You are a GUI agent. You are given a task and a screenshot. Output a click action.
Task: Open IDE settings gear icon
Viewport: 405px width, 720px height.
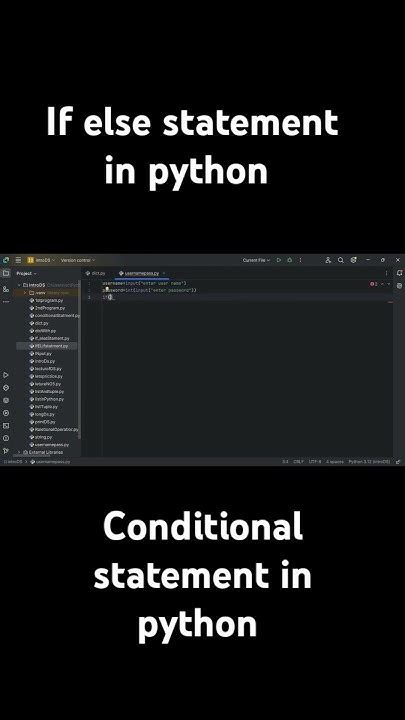pyautogui.click(x=353, y=260)
